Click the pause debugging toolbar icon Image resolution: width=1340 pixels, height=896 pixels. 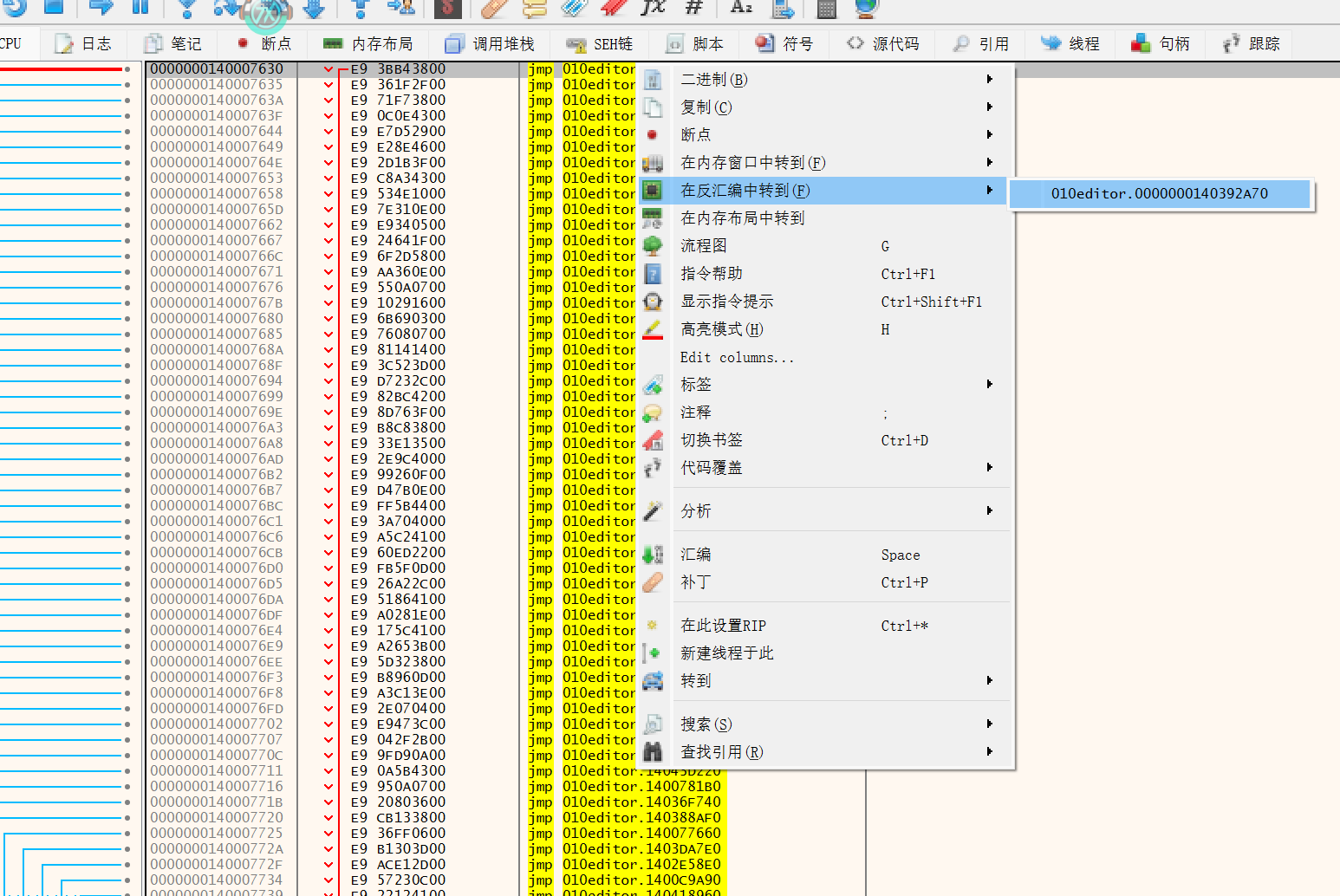[140, 8]
